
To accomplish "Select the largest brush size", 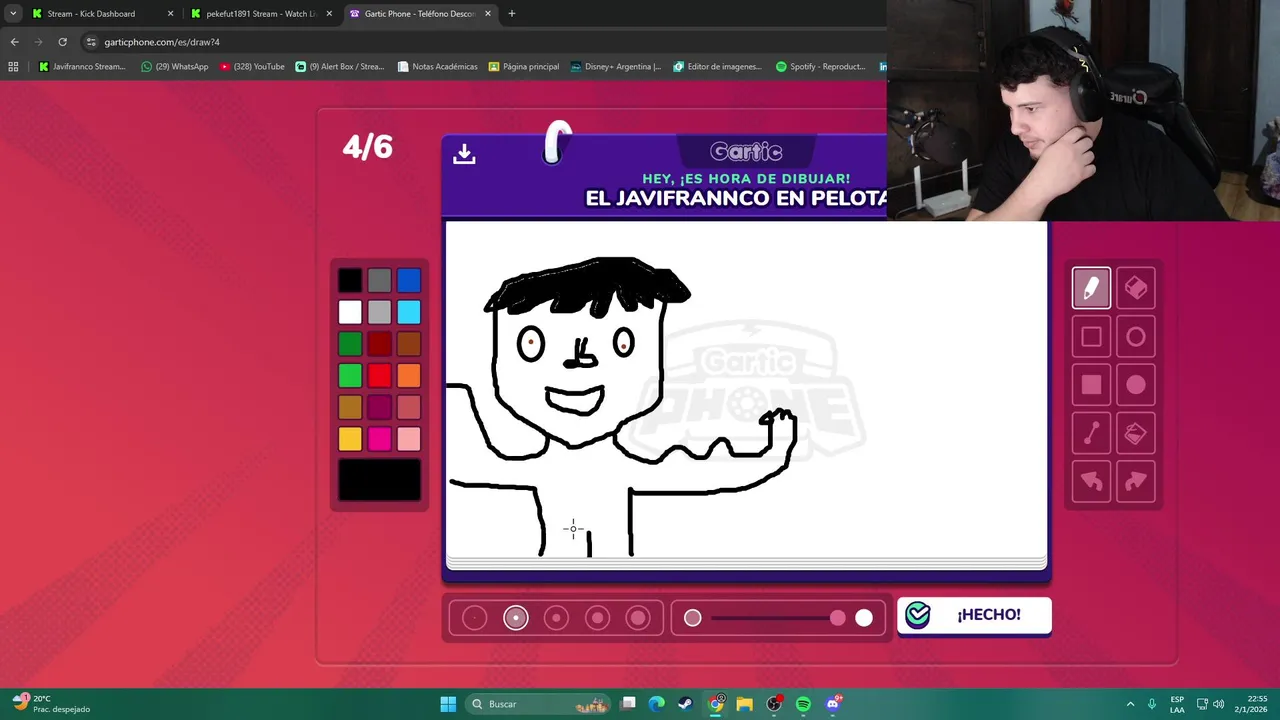I will 638,618.
